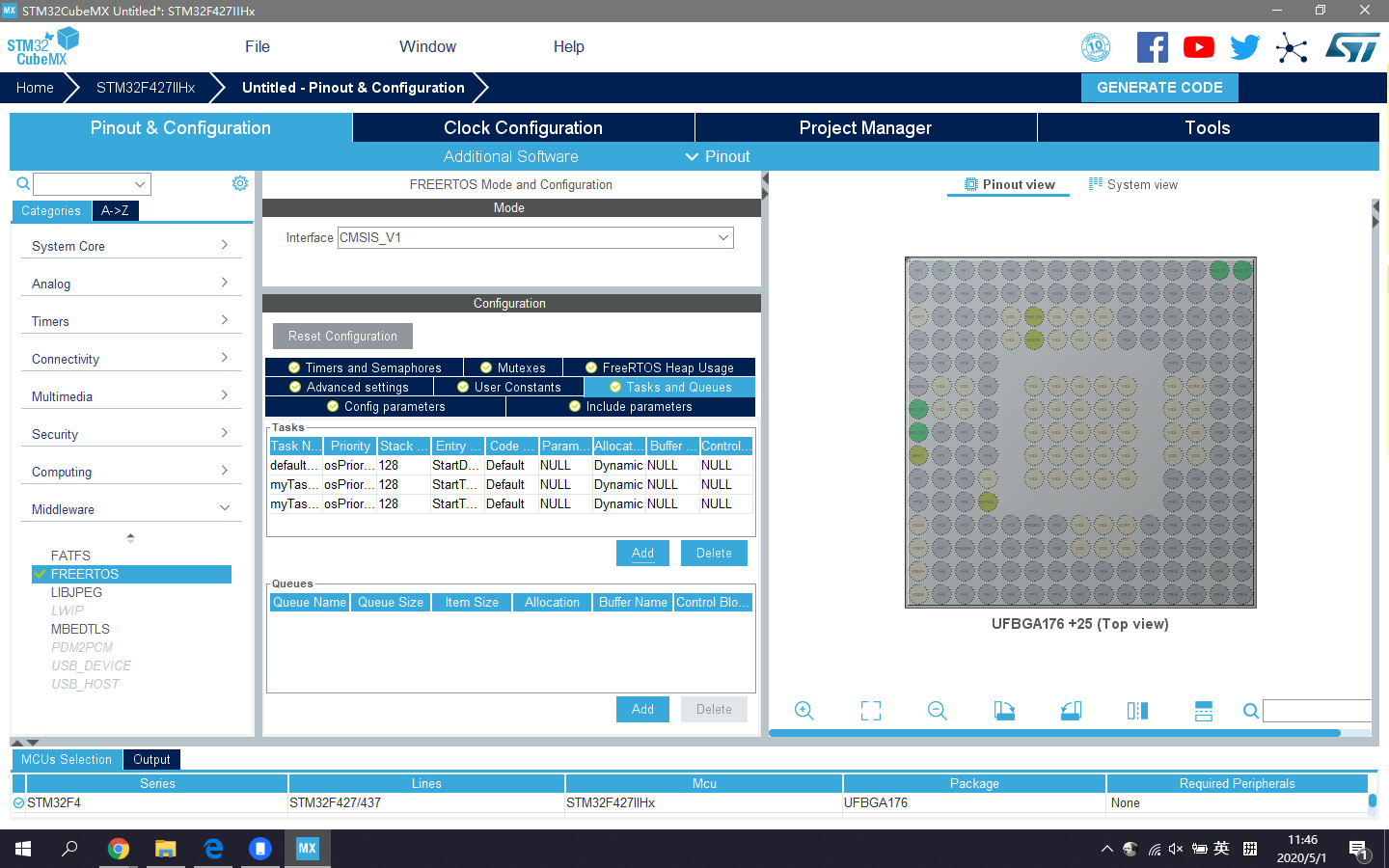
Task: Fit the chip pinout to the view
Action: (x=871, y=711)
